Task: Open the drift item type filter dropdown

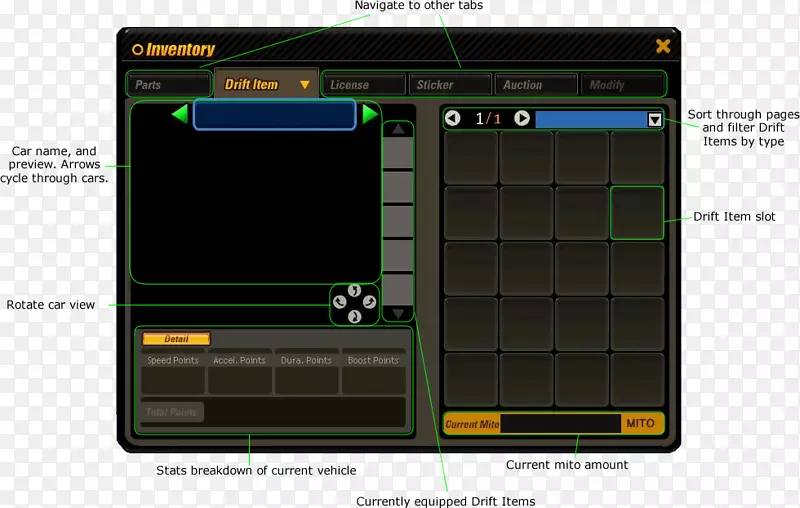Action: pos(655,119)
